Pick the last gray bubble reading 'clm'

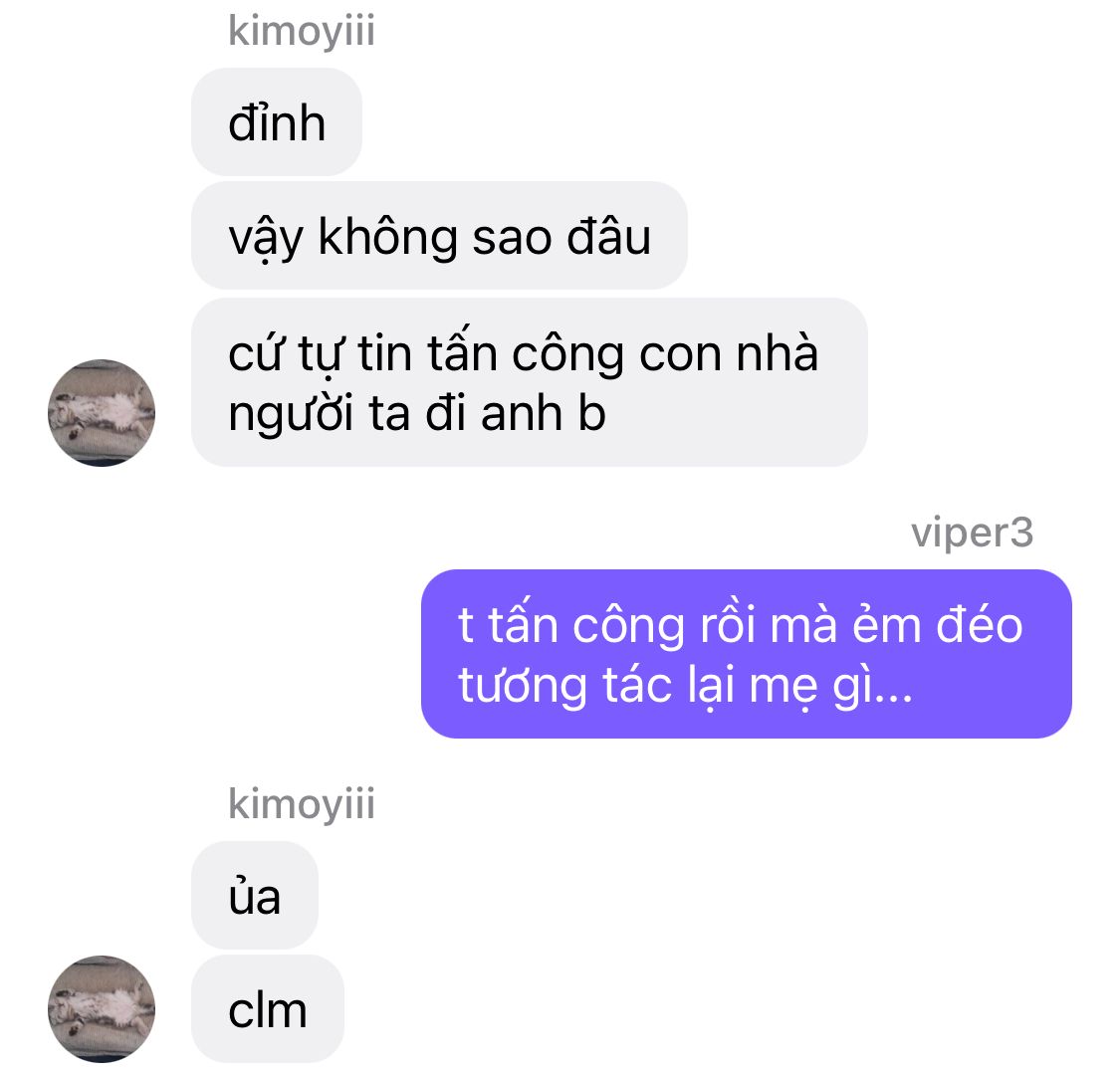tap(267, 1008)
